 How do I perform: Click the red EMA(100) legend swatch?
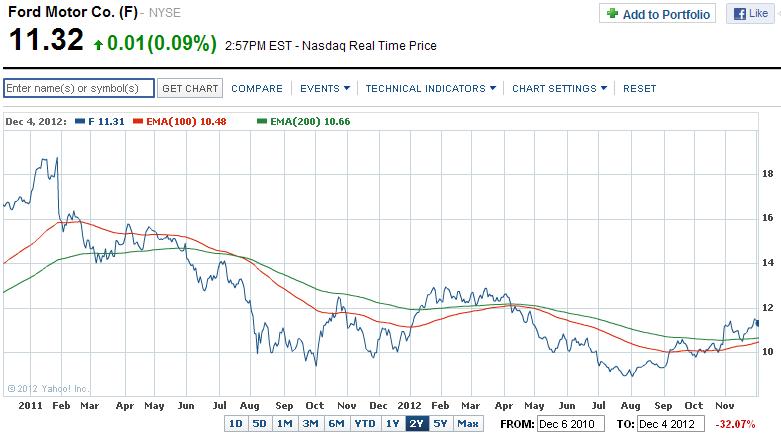pos(138,121)
